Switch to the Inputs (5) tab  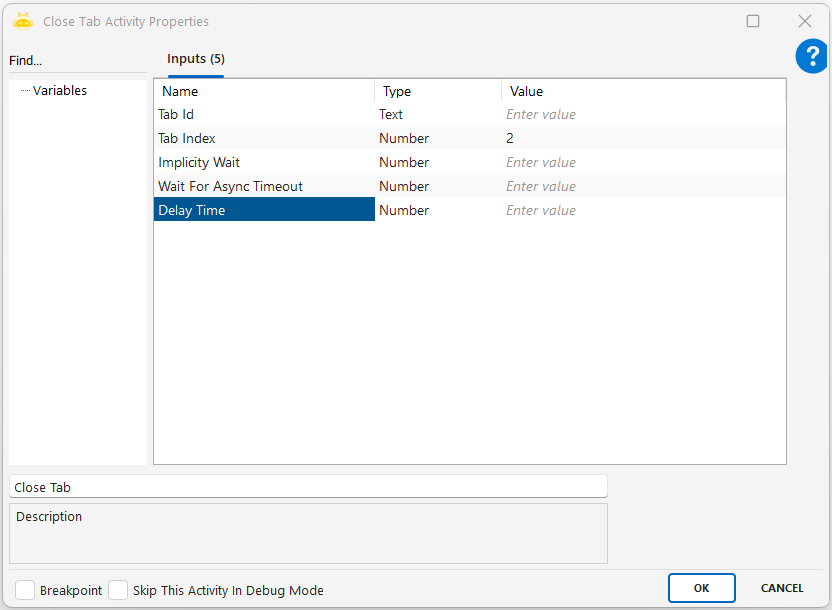click(195, 59)
